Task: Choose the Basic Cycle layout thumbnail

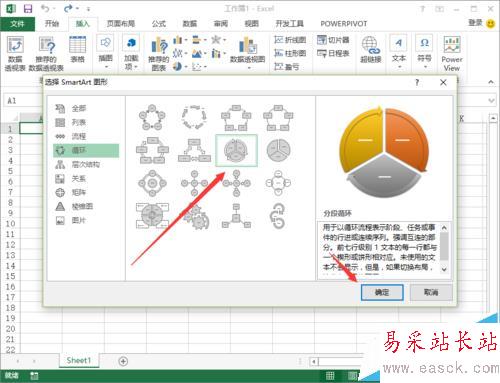Action: point(152,117)
